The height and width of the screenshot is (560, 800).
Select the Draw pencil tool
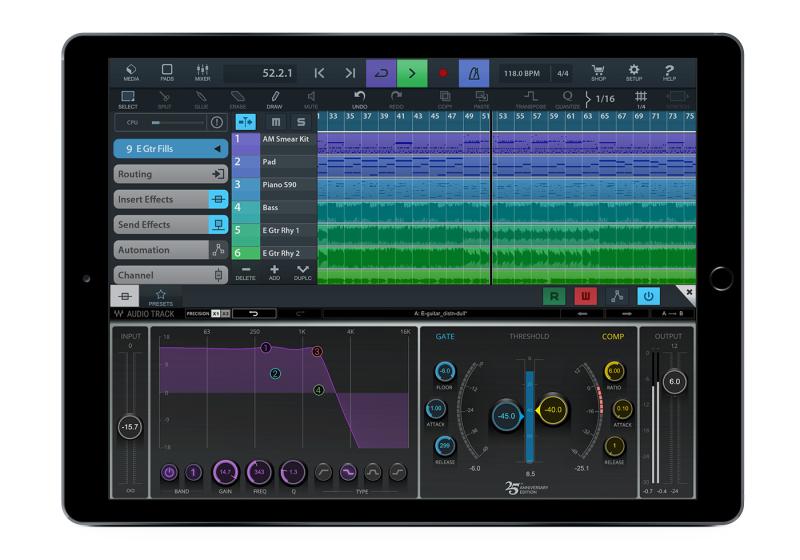tap(274, 99)
